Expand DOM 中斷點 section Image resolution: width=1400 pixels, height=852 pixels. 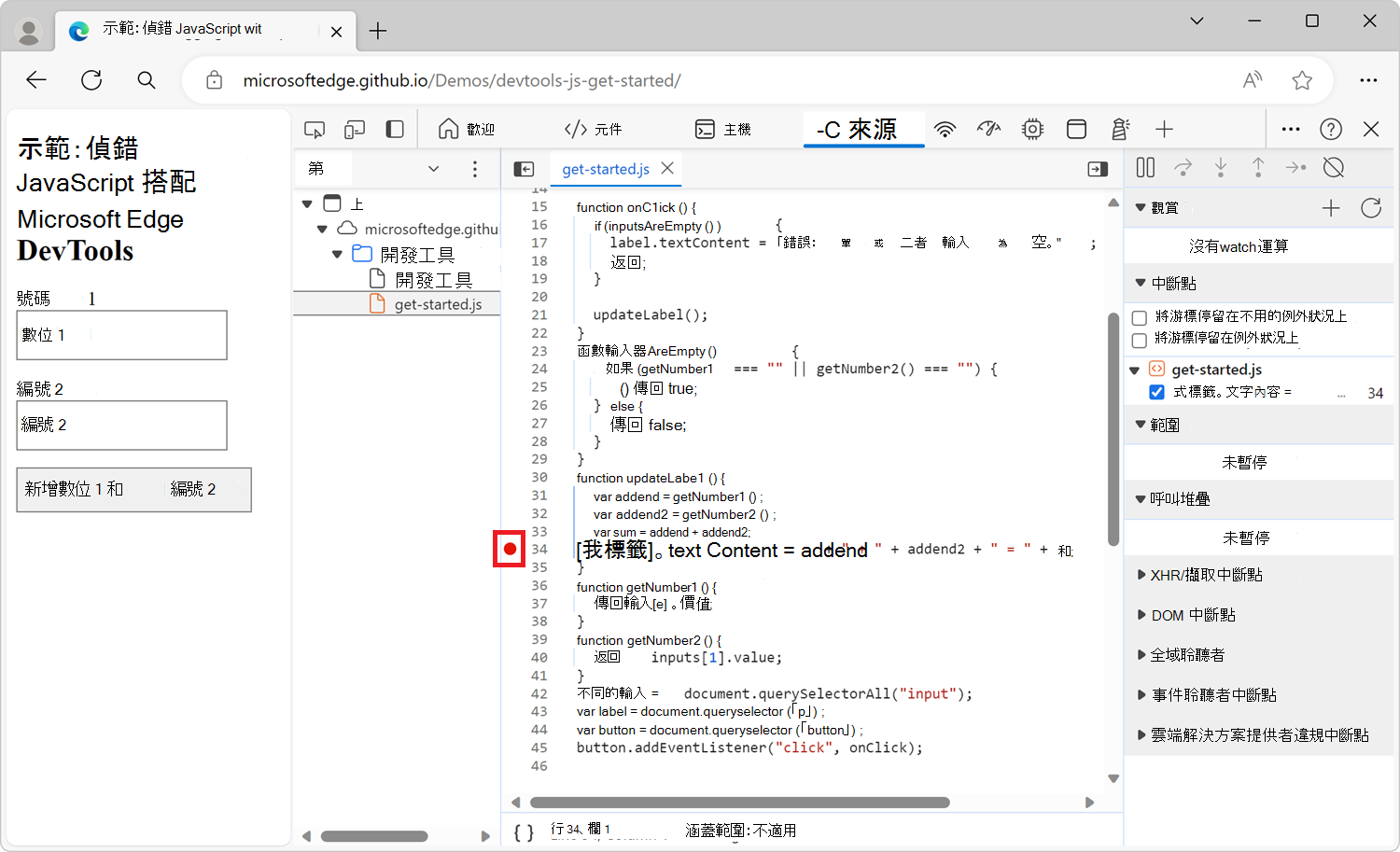(x=1141, y=615)
